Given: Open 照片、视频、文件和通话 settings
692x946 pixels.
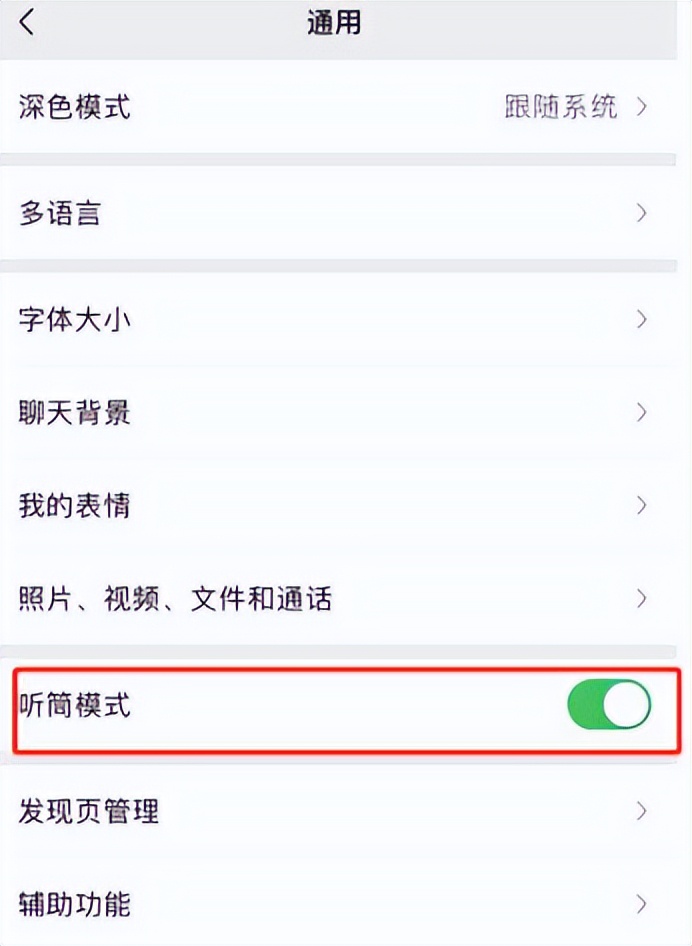Looking at the screenshot, I should (175, 599).
